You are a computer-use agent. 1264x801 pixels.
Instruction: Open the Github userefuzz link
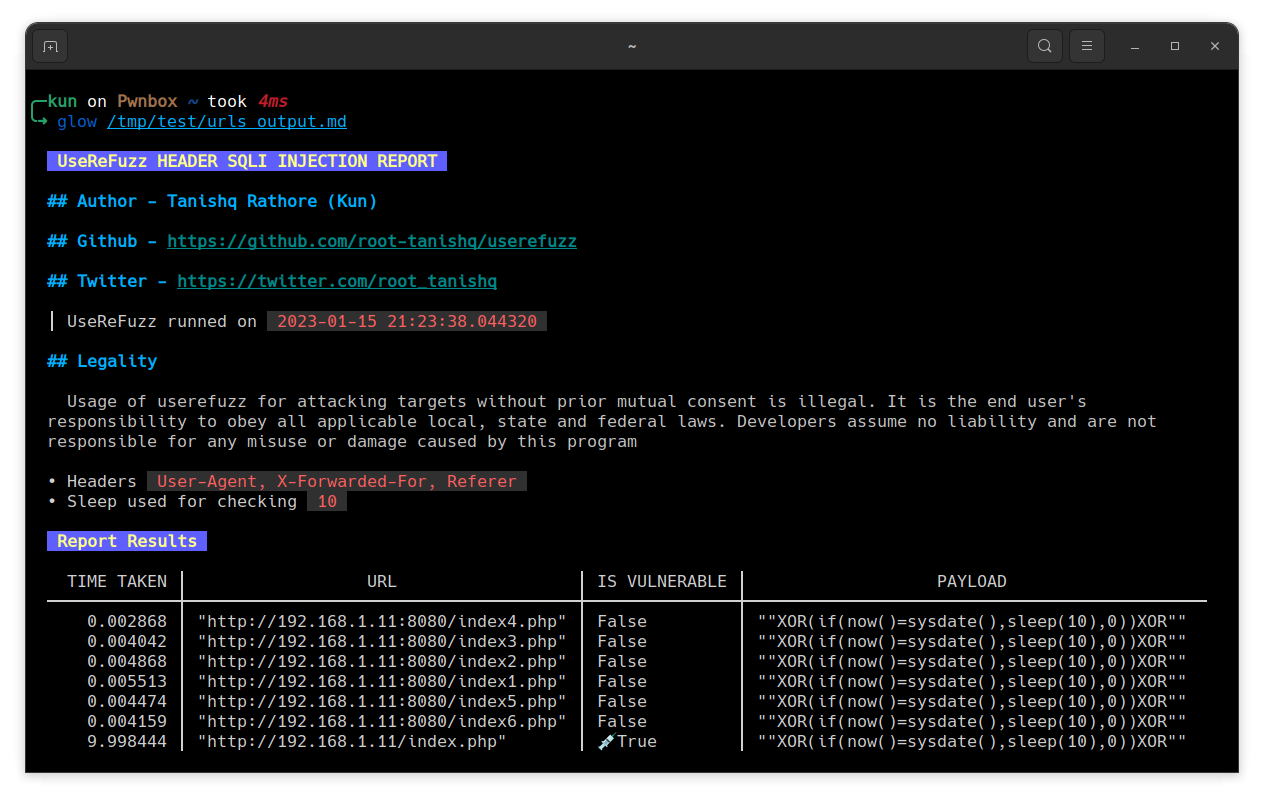click(x=372, y=241)
